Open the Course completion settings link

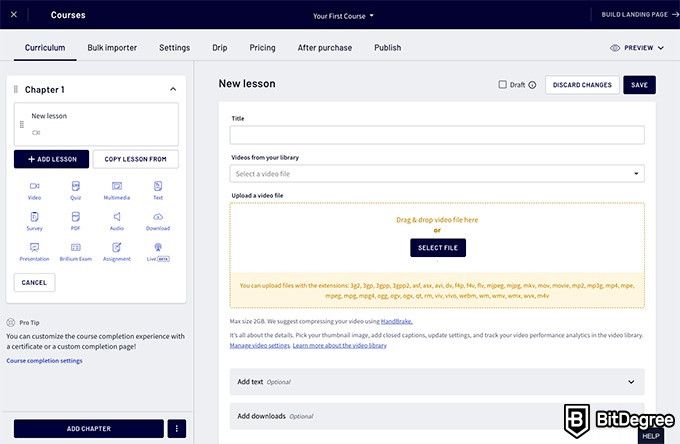point(44,361)
